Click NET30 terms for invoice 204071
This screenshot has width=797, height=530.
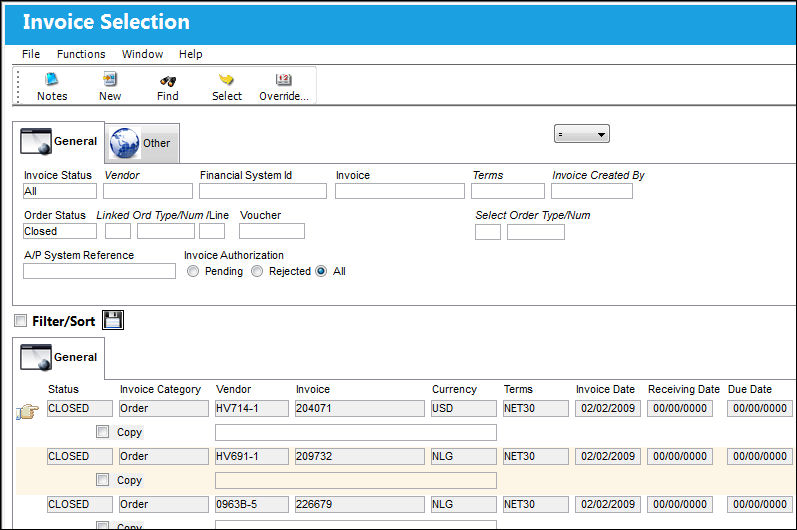tap(536, 409)
